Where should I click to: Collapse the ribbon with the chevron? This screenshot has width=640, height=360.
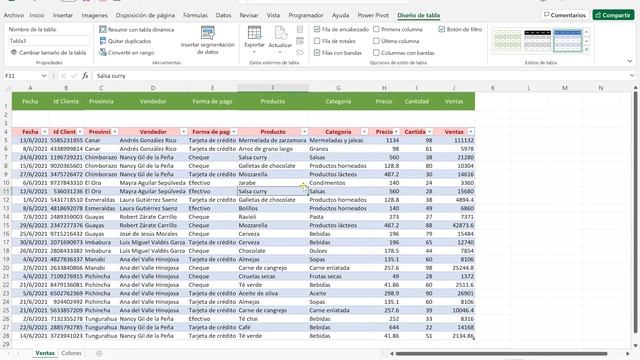tap(630, 61)
